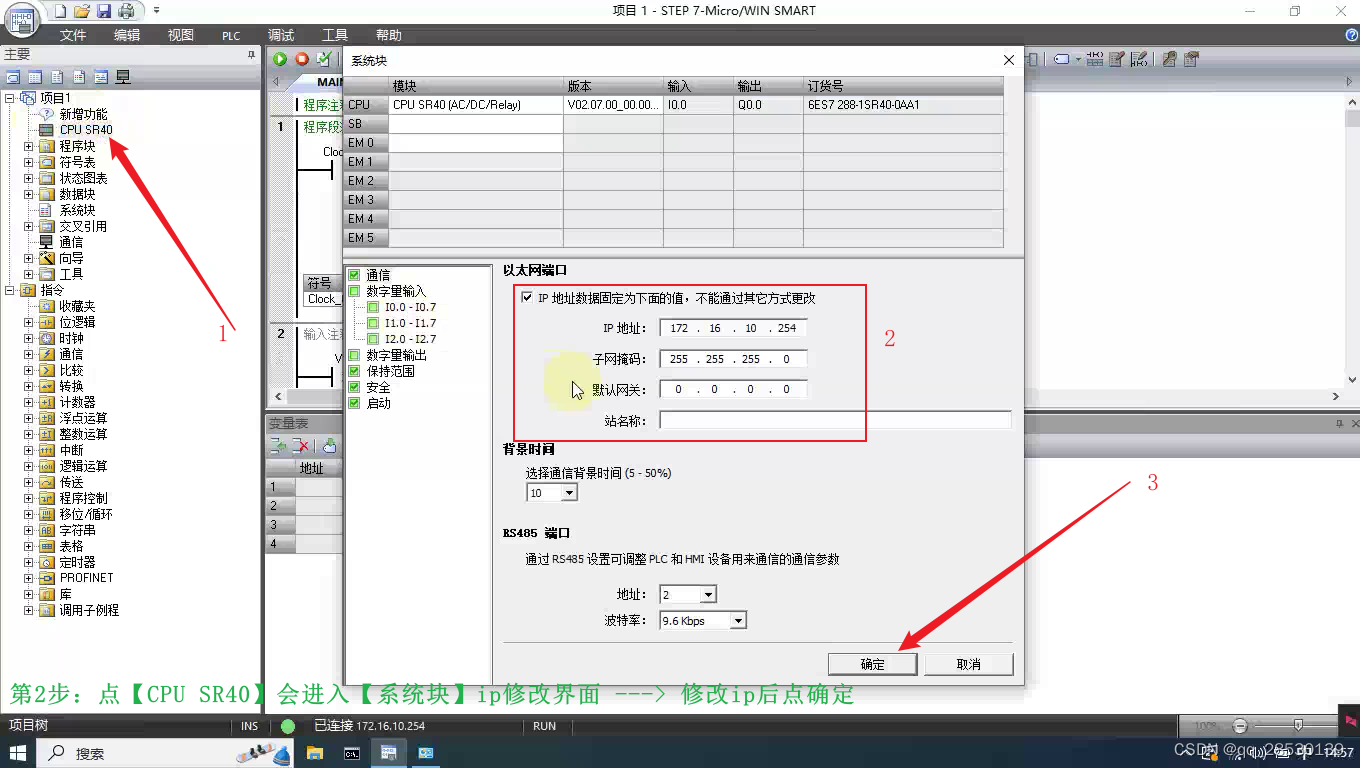
Task: Click the STEP 7 application logo button
Action: pyautogui.click(x=22, y=18)
